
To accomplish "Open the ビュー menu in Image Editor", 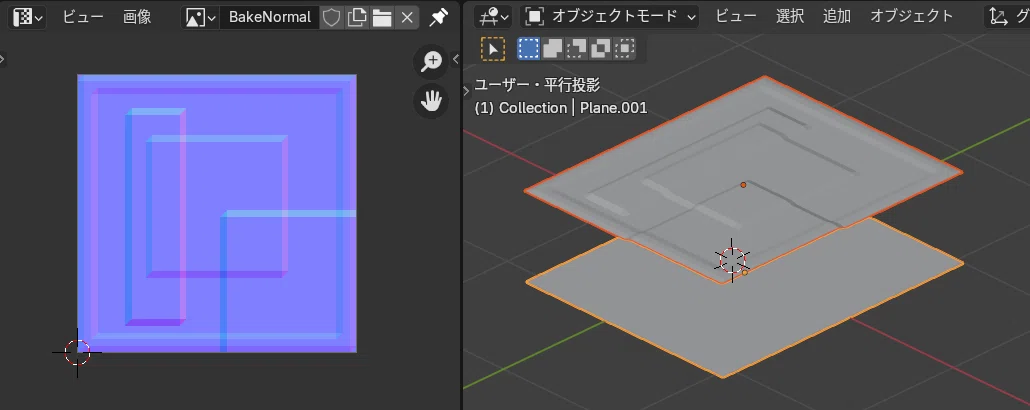I will (83, 17).
